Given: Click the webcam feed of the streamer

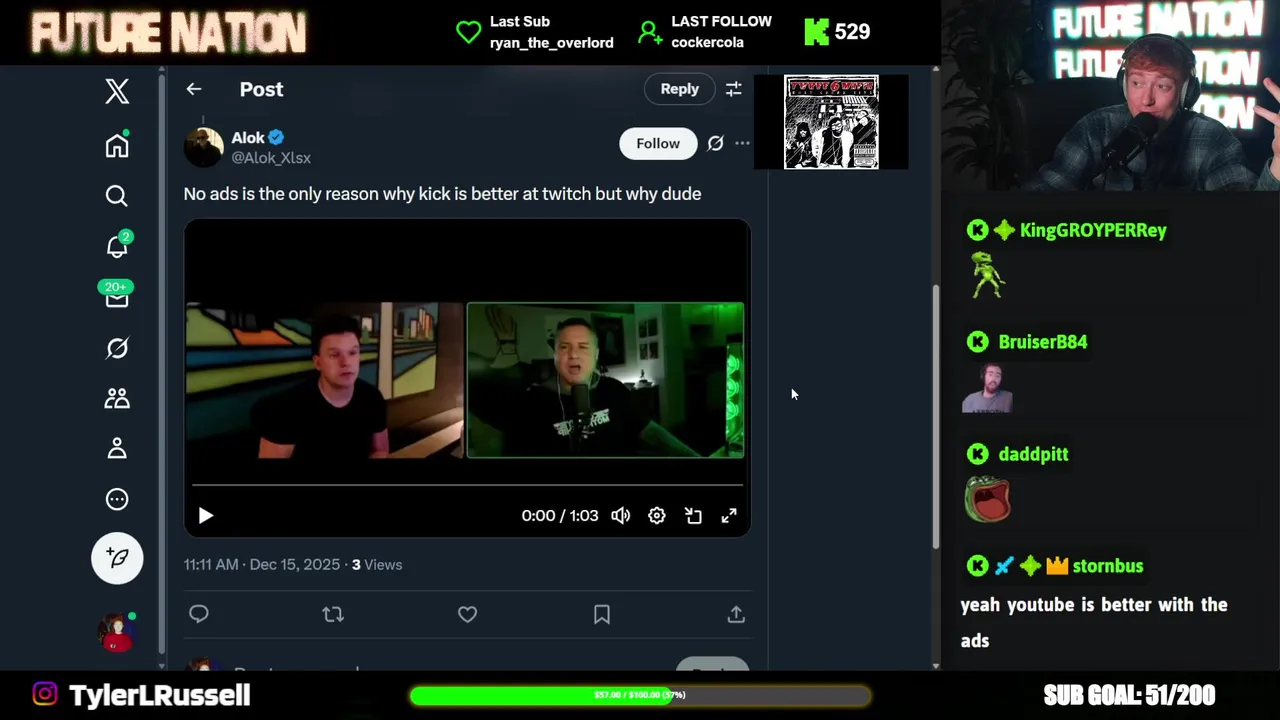Looking at the screenshot, I should (x=1110, y=95).
